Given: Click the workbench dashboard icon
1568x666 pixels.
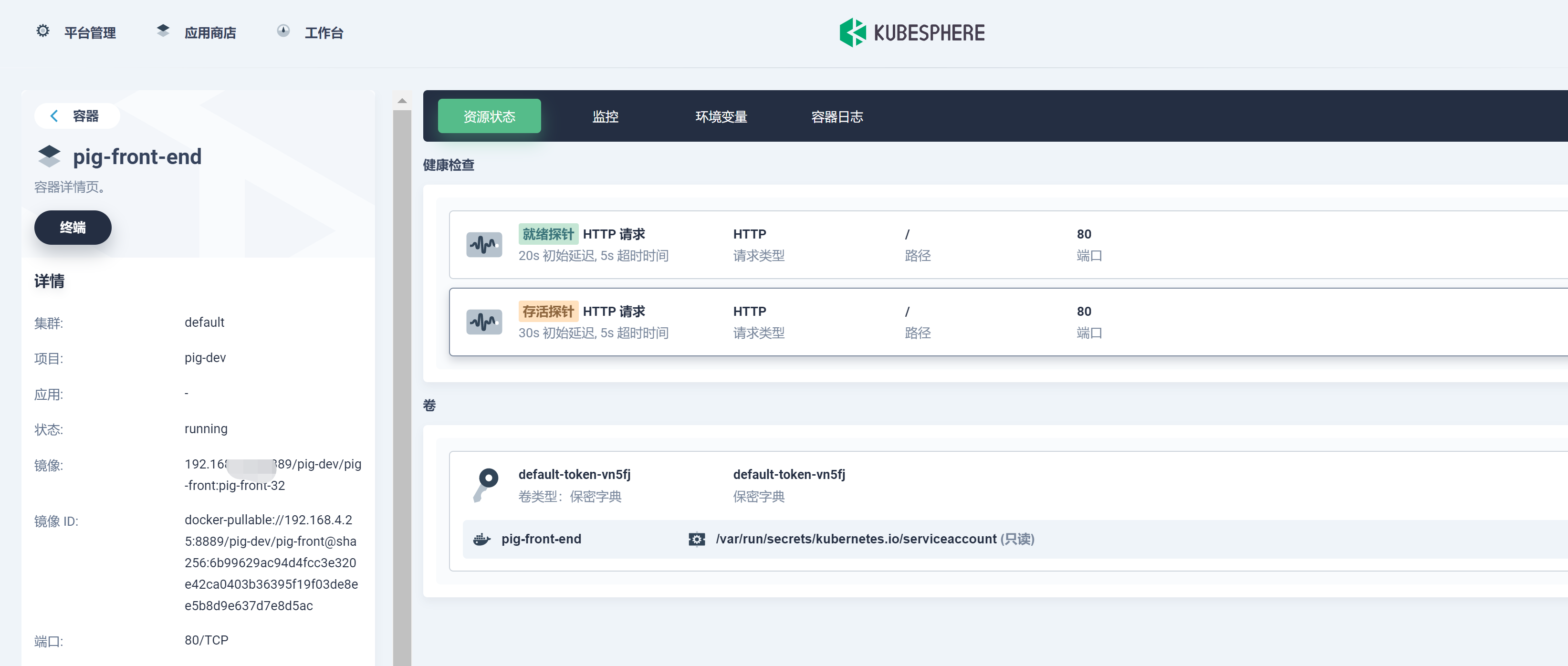Looking at the screenshot, I should [x=283, y=31].
